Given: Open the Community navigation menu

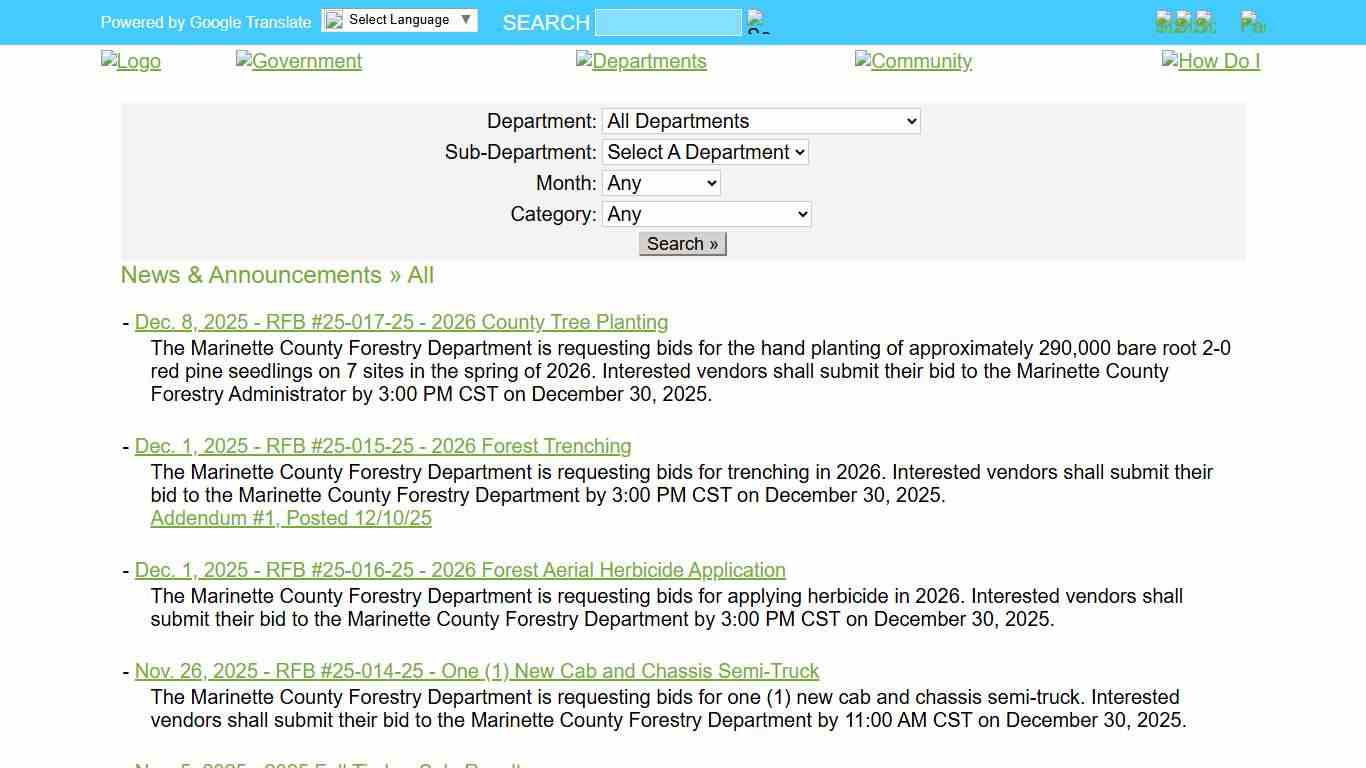Looking at the screenshot, I should click(913, 61).
